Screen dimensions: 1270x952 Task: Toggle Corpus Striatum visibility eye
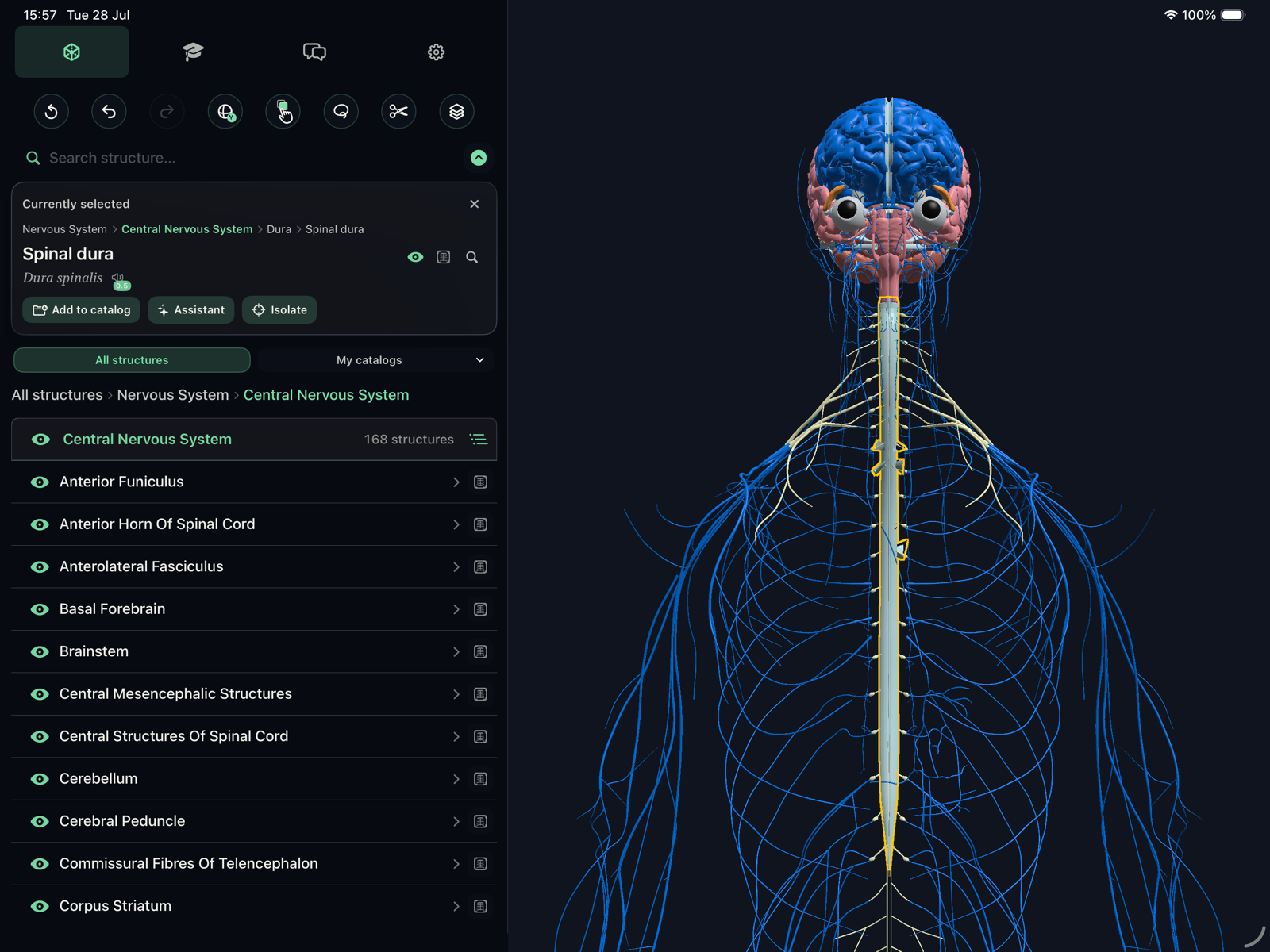40,907
